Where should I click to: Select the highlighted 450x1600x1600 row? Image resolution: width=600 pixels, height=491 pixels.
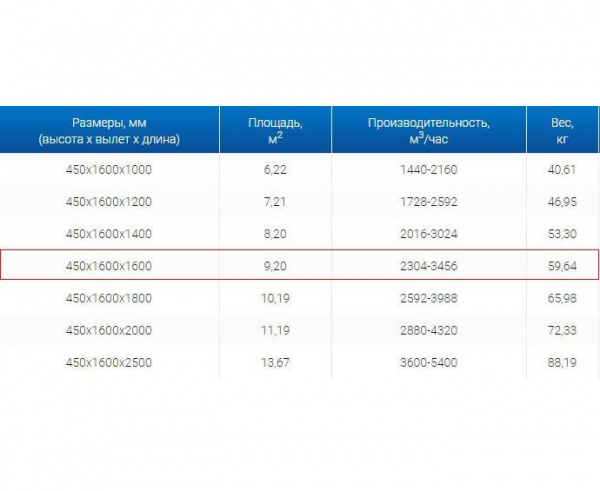299,265
